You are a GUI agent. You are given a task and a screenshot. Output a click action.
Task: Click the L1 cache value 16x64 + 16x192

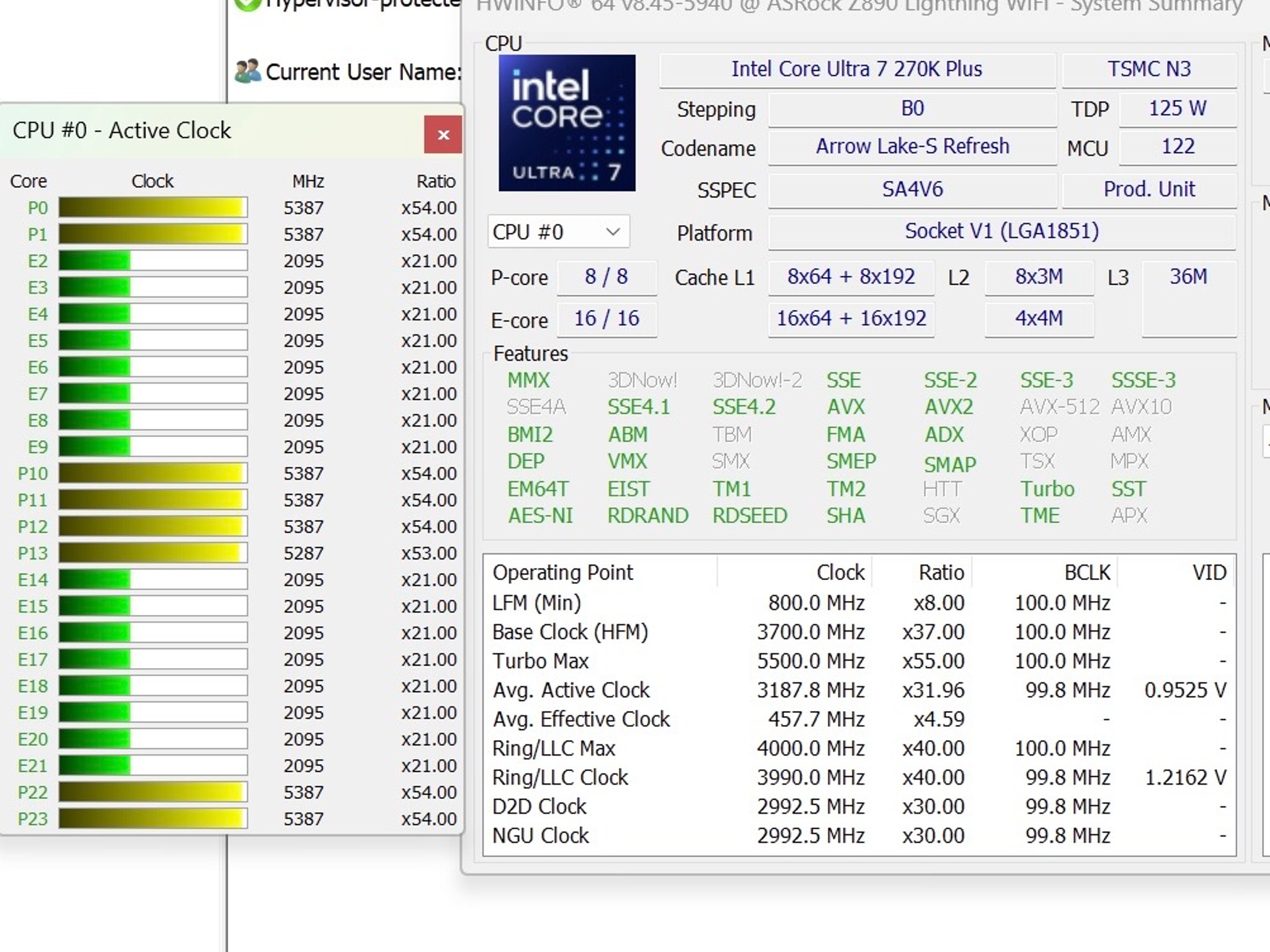[851, 319]
